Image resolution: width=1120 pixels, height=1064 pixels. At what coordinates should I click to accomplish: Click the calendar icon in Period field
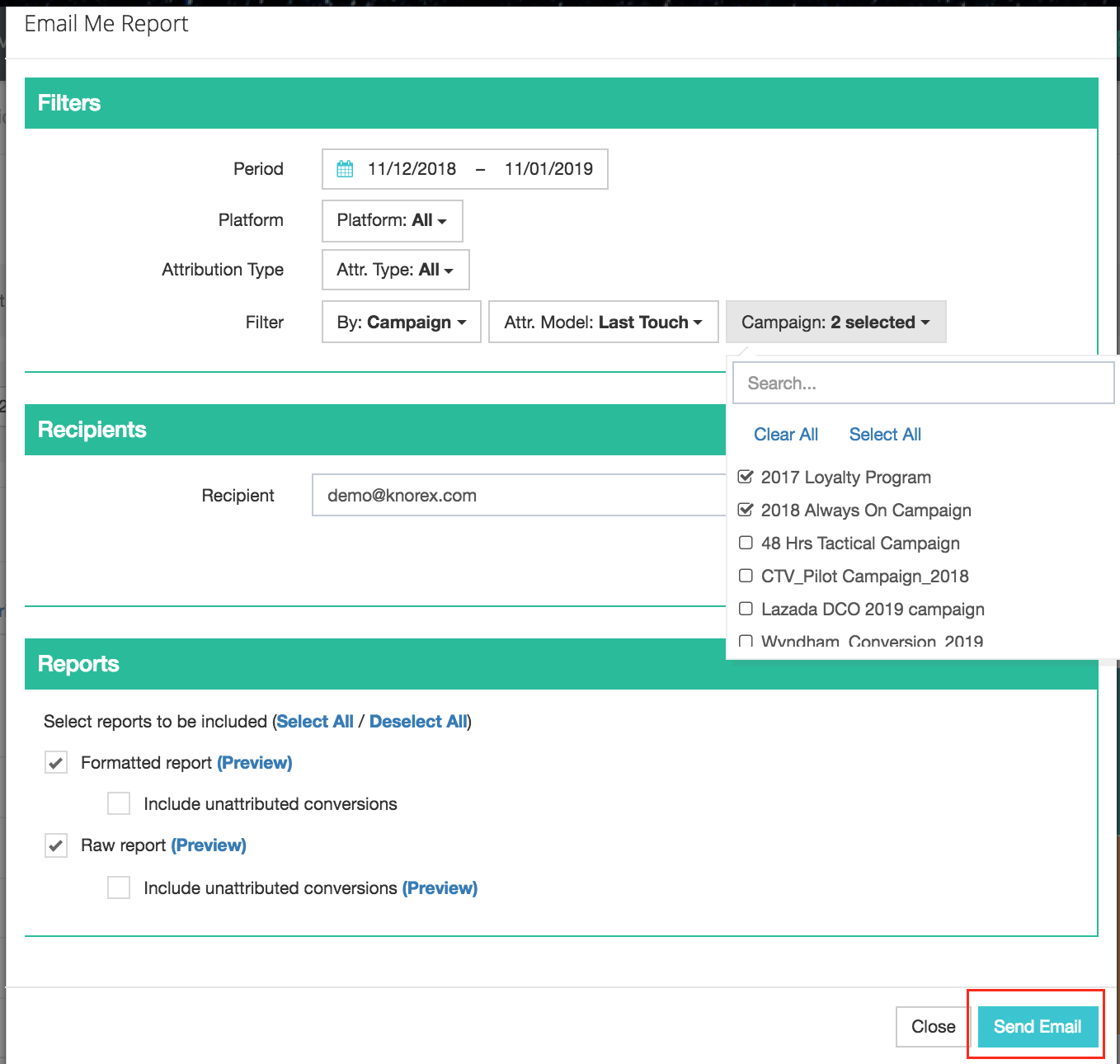point(345,169)
